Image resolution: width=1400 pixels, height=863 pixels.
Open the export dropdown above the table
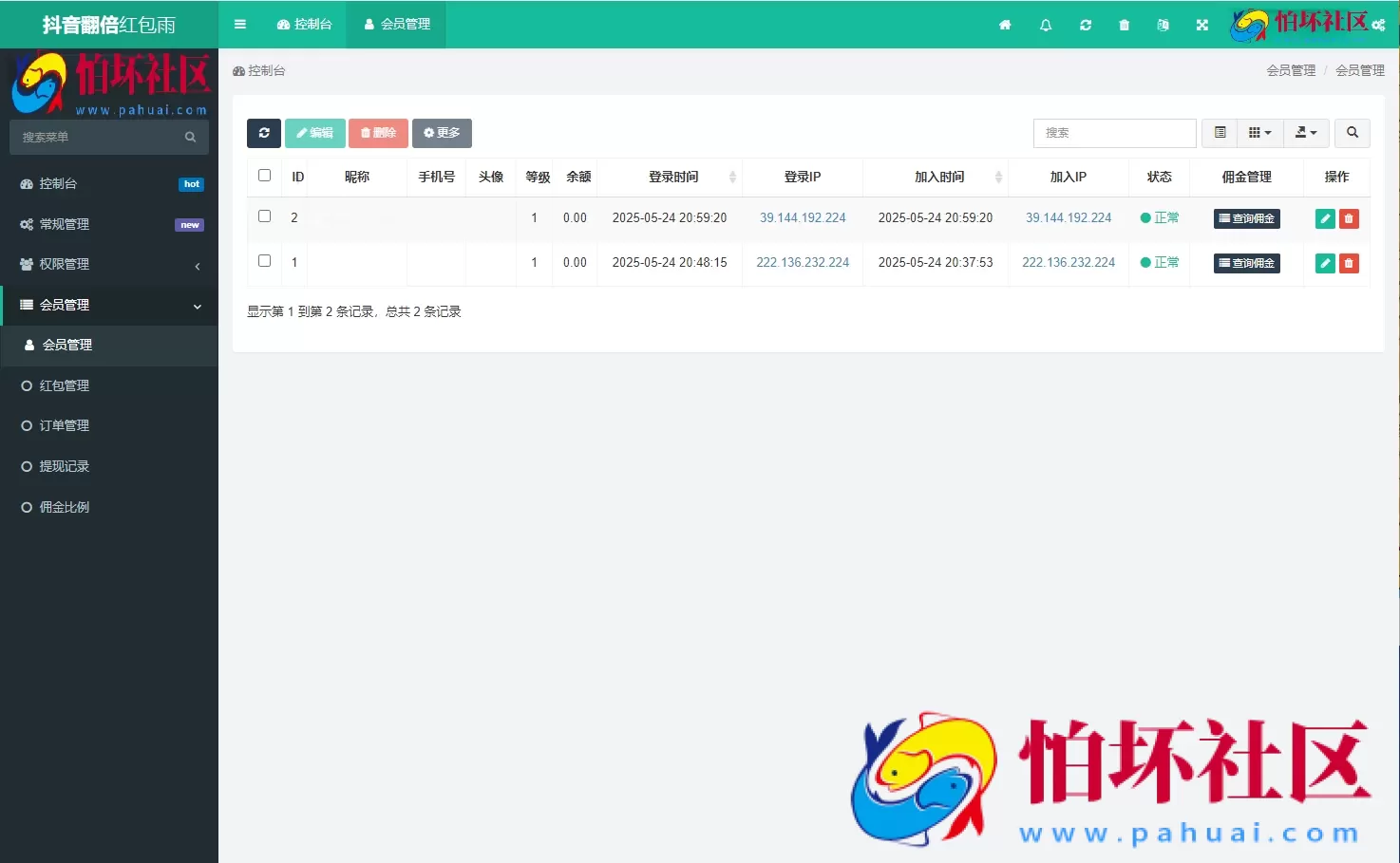coord(1306,133)
